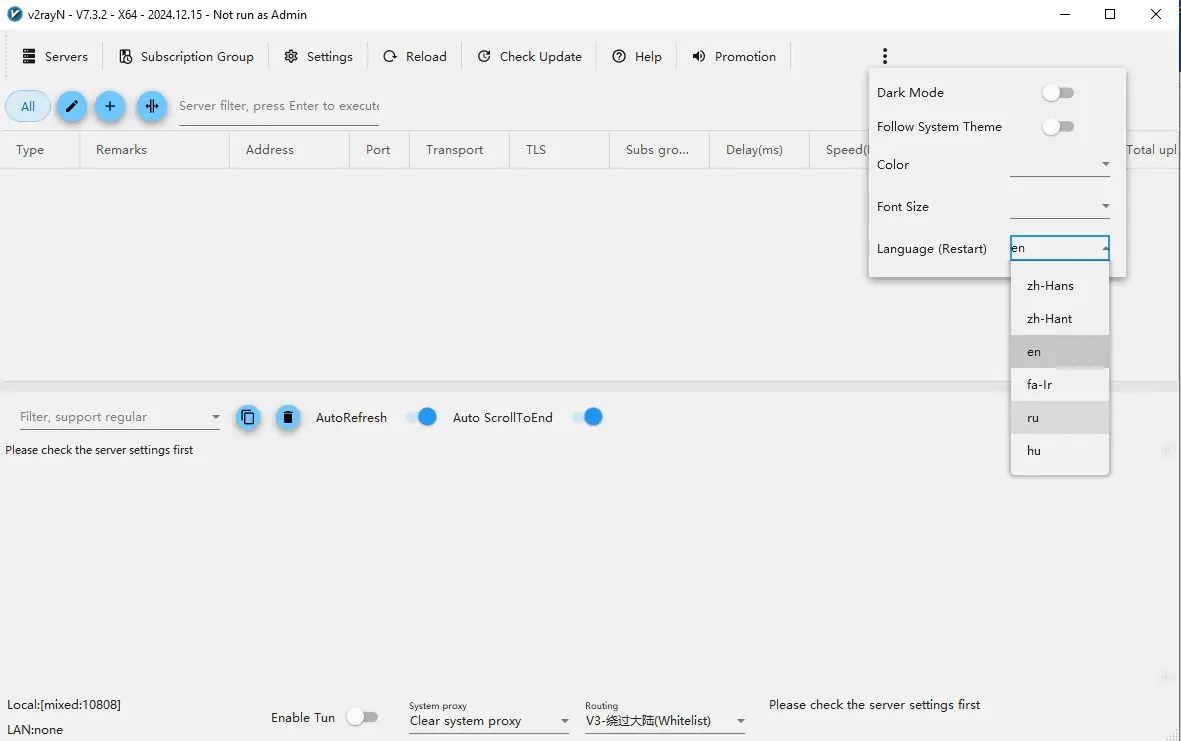Screen dimensions: 1181x741
Task: Toggle the Enable Tun switch
Action: (x=362, y=717)
